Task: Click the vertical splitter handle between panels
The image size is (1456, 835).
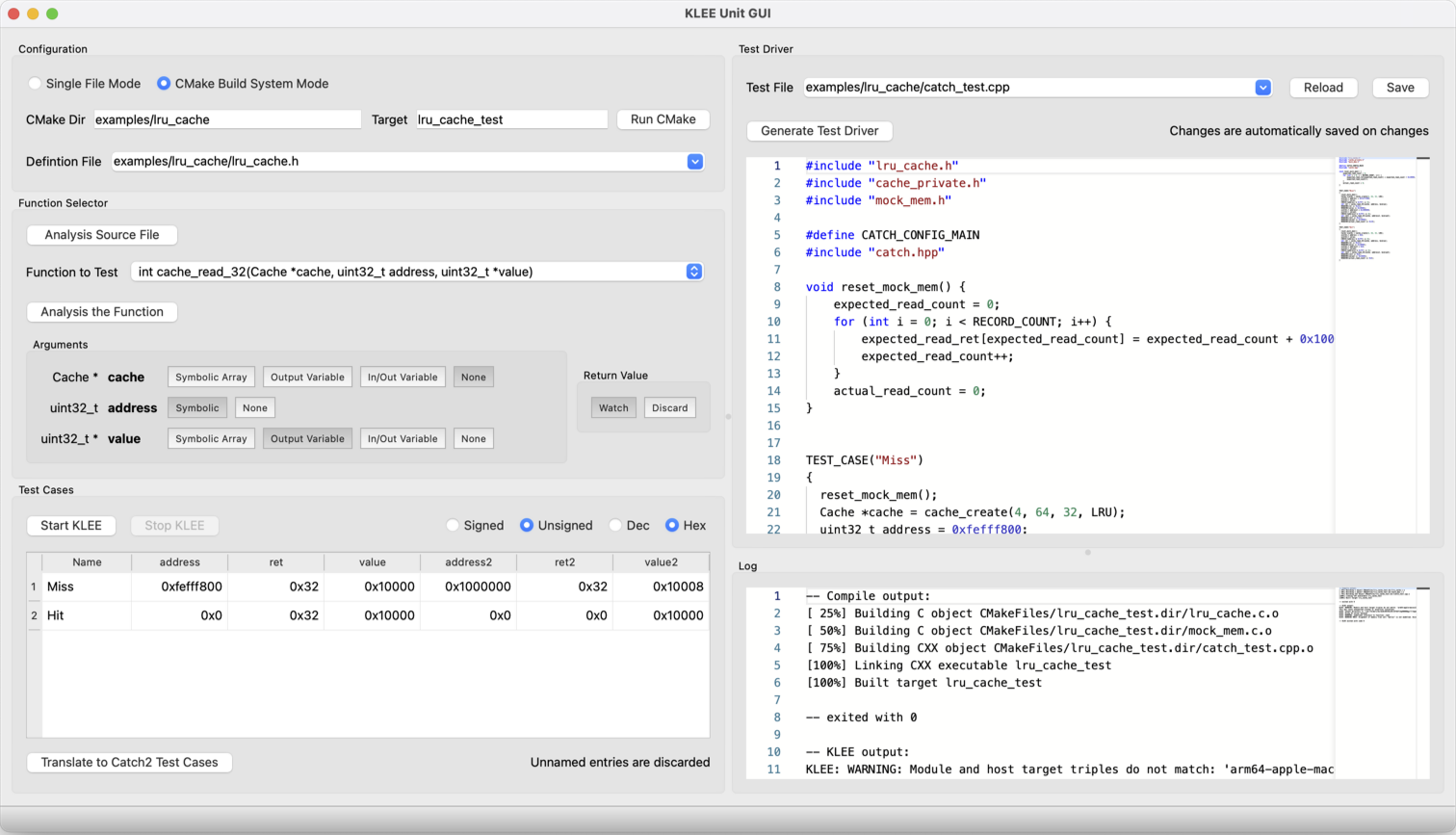Action: tap(728, 417)
